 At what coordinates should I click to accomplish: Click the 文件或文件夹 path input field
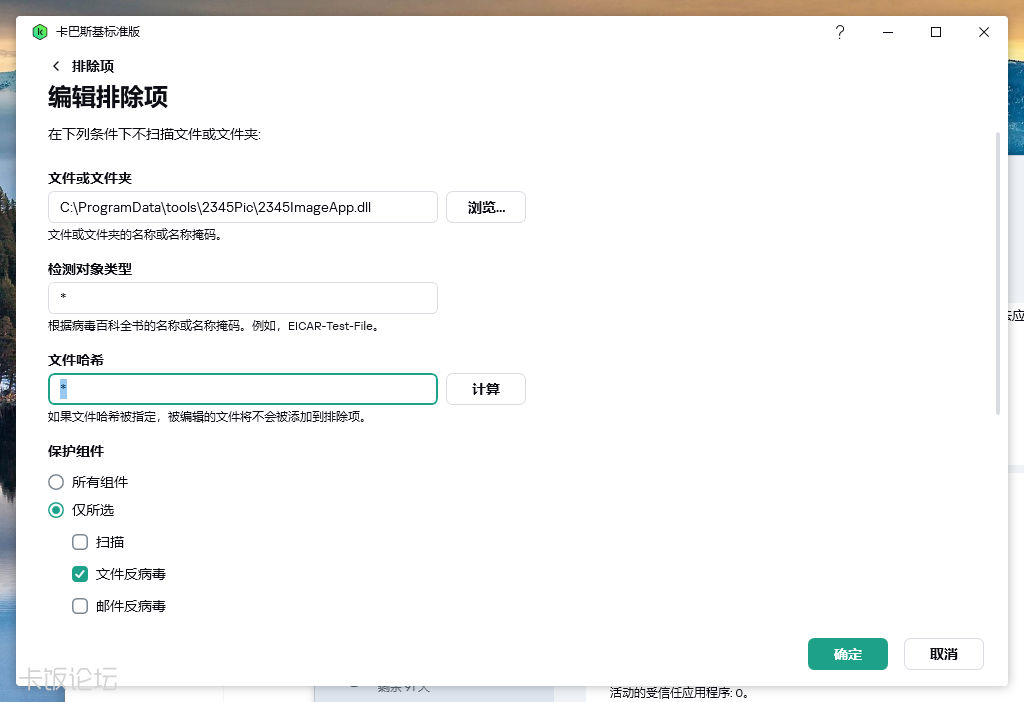243,207
